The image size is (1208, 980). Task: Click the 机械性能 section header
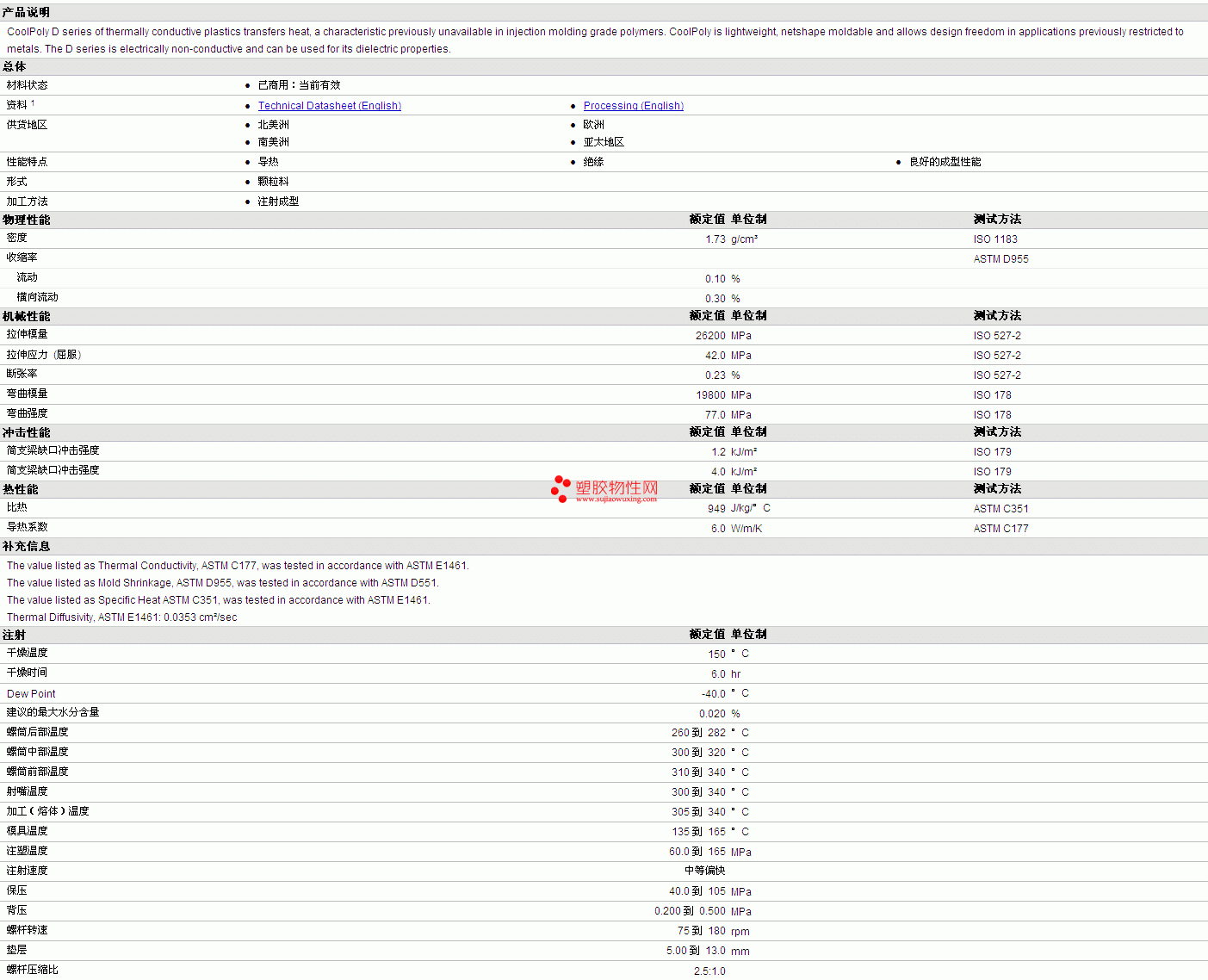coord(27,316)
